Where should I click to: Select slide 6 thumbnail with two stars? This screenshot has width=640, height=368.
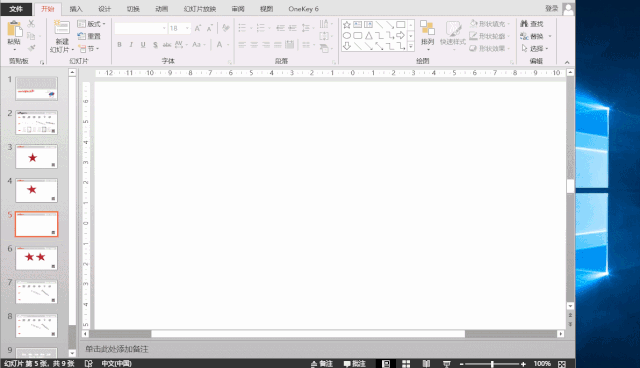(36, 258)
